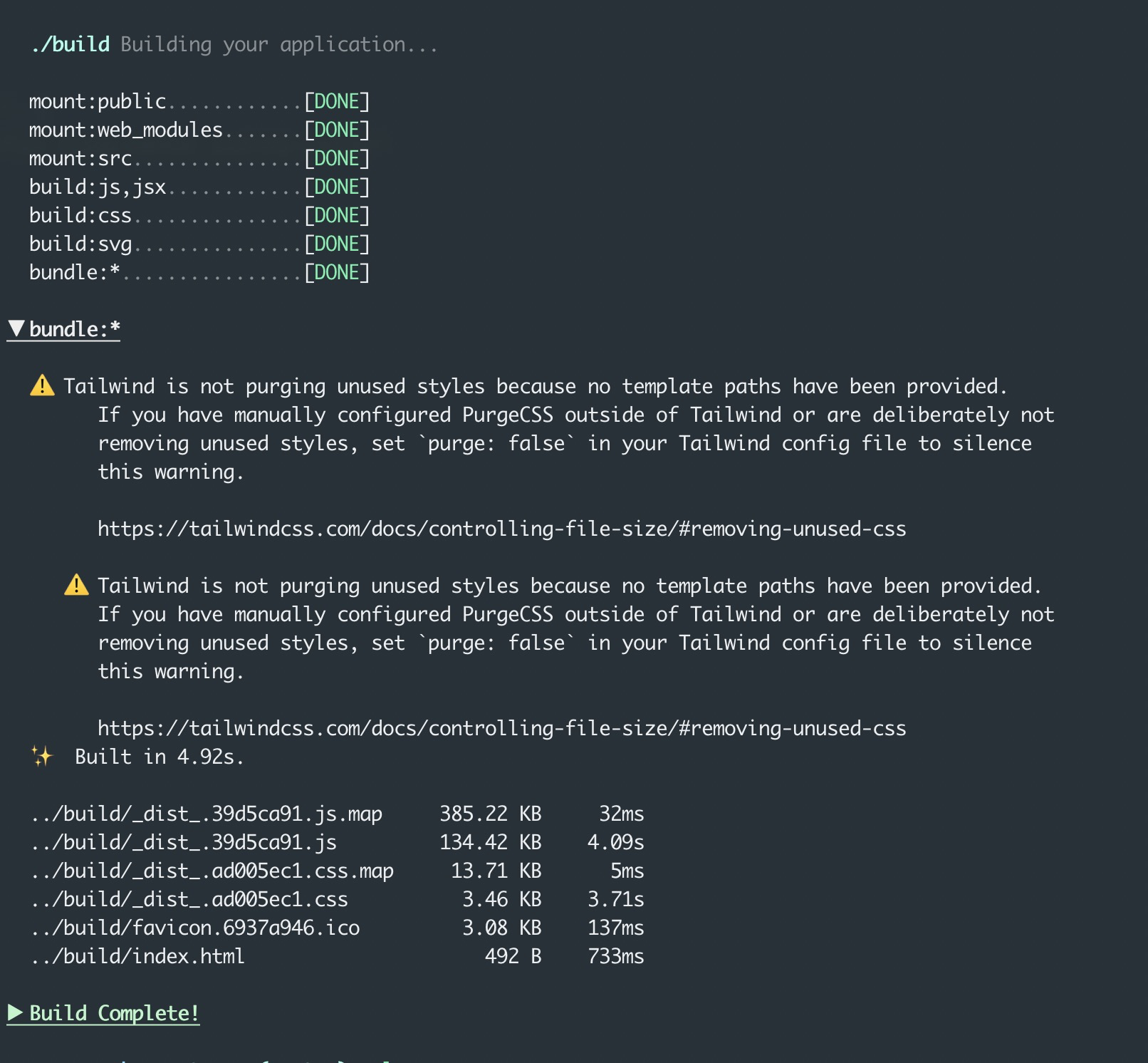The width and height of the screenshot is (1148, 1063).
Task: Open the second tailwindcss.com docs URL
Action: point(502,728)
